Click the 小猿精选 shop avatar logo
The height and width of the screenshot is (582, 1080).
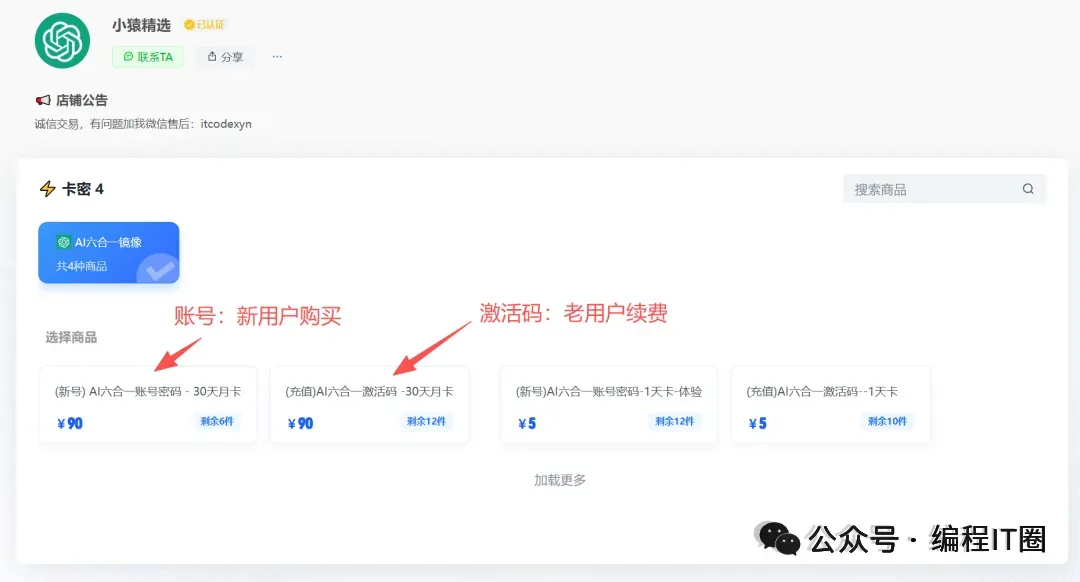click(x=63, y=41)
